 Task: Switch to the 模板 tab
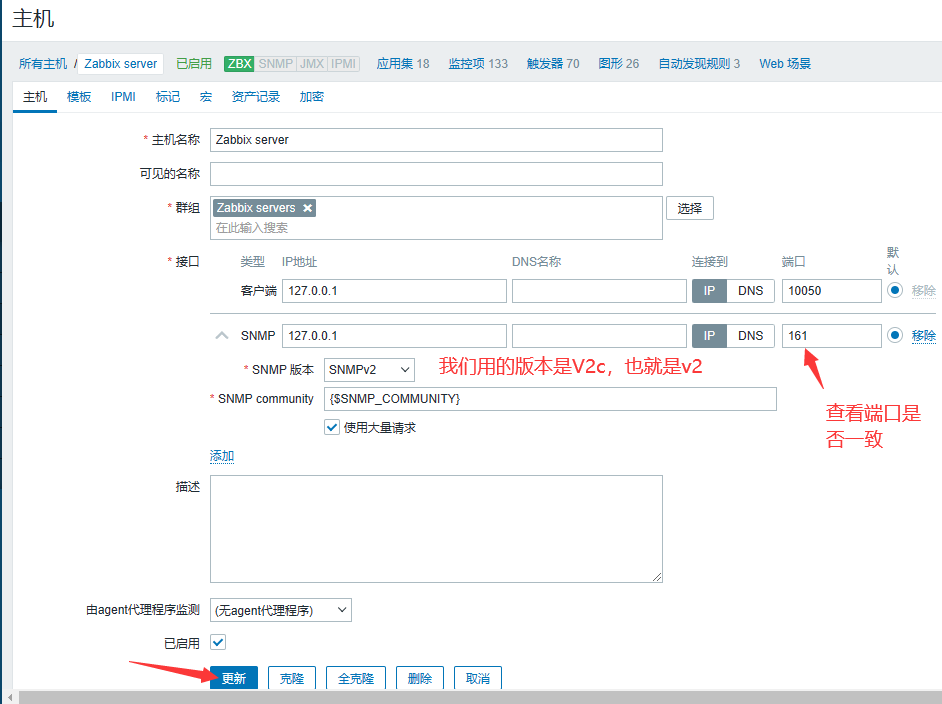coord(79,97)
